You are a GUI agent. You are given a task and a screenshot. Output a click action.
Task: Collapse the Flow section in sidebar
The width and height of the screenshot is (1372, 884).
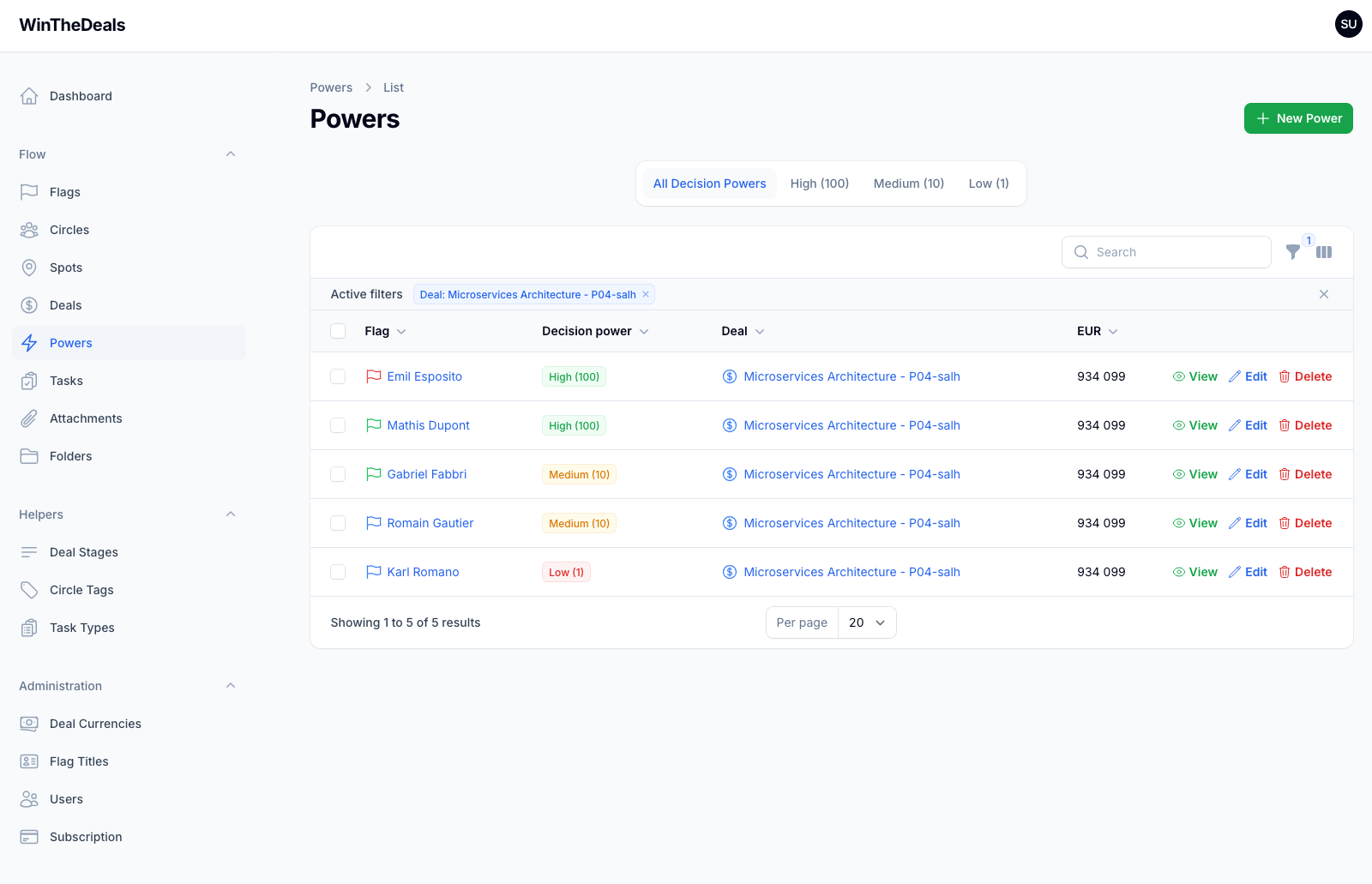[230, 153]
